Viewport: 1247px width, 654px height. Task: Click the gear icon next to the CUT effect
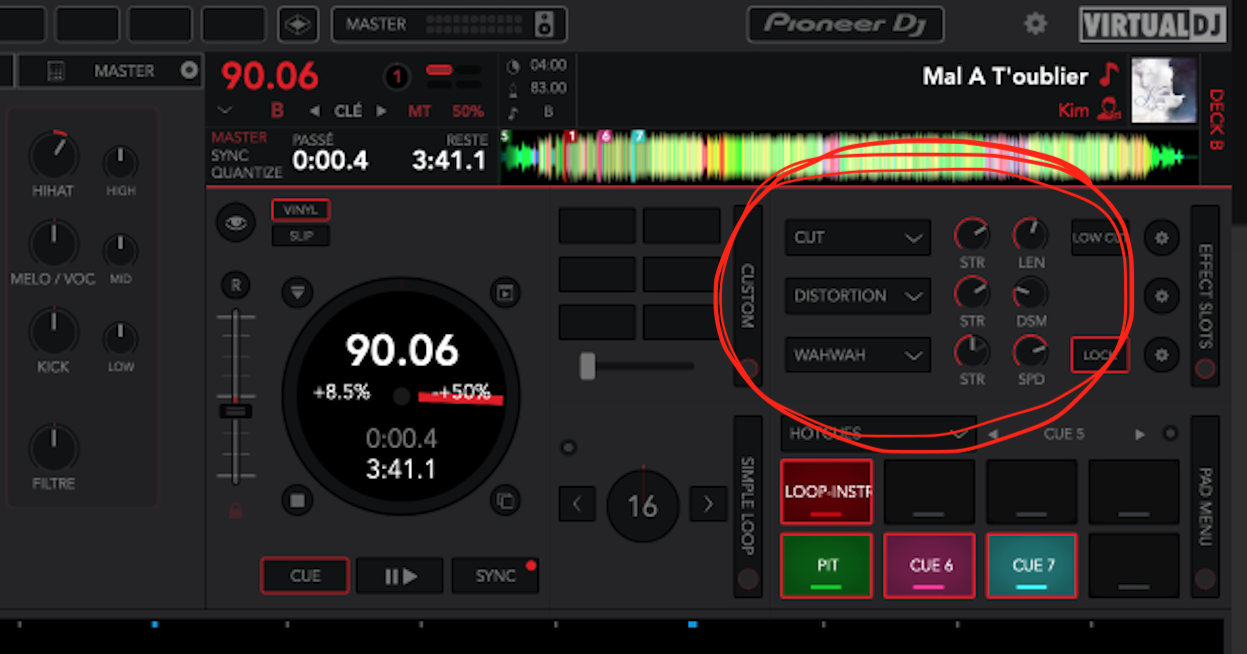coord(1161,238)
